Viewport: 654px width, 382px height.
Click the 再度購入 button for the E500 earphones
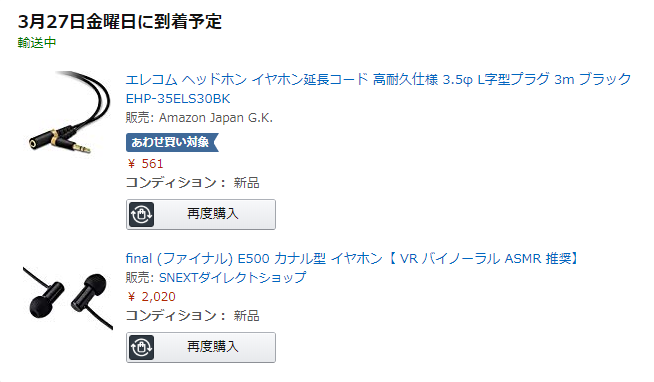click(201, 347)
